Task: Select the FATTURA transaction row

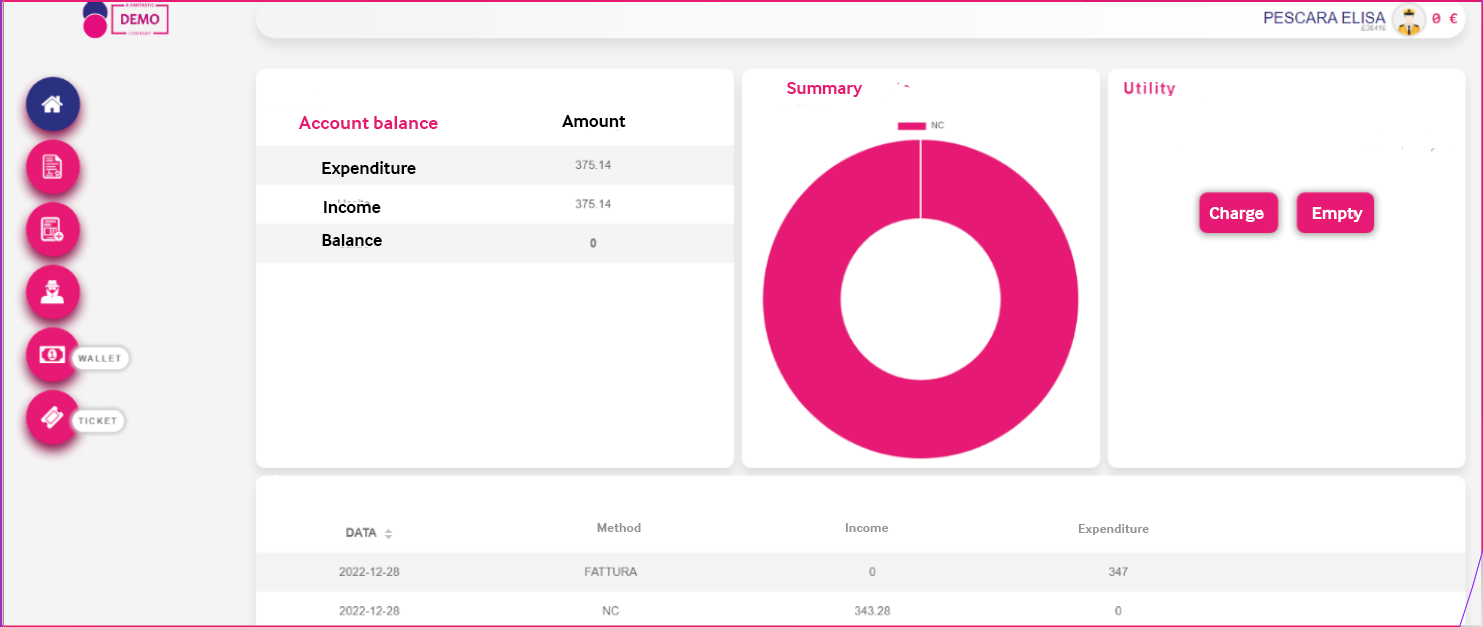Action: pos(610,572)
